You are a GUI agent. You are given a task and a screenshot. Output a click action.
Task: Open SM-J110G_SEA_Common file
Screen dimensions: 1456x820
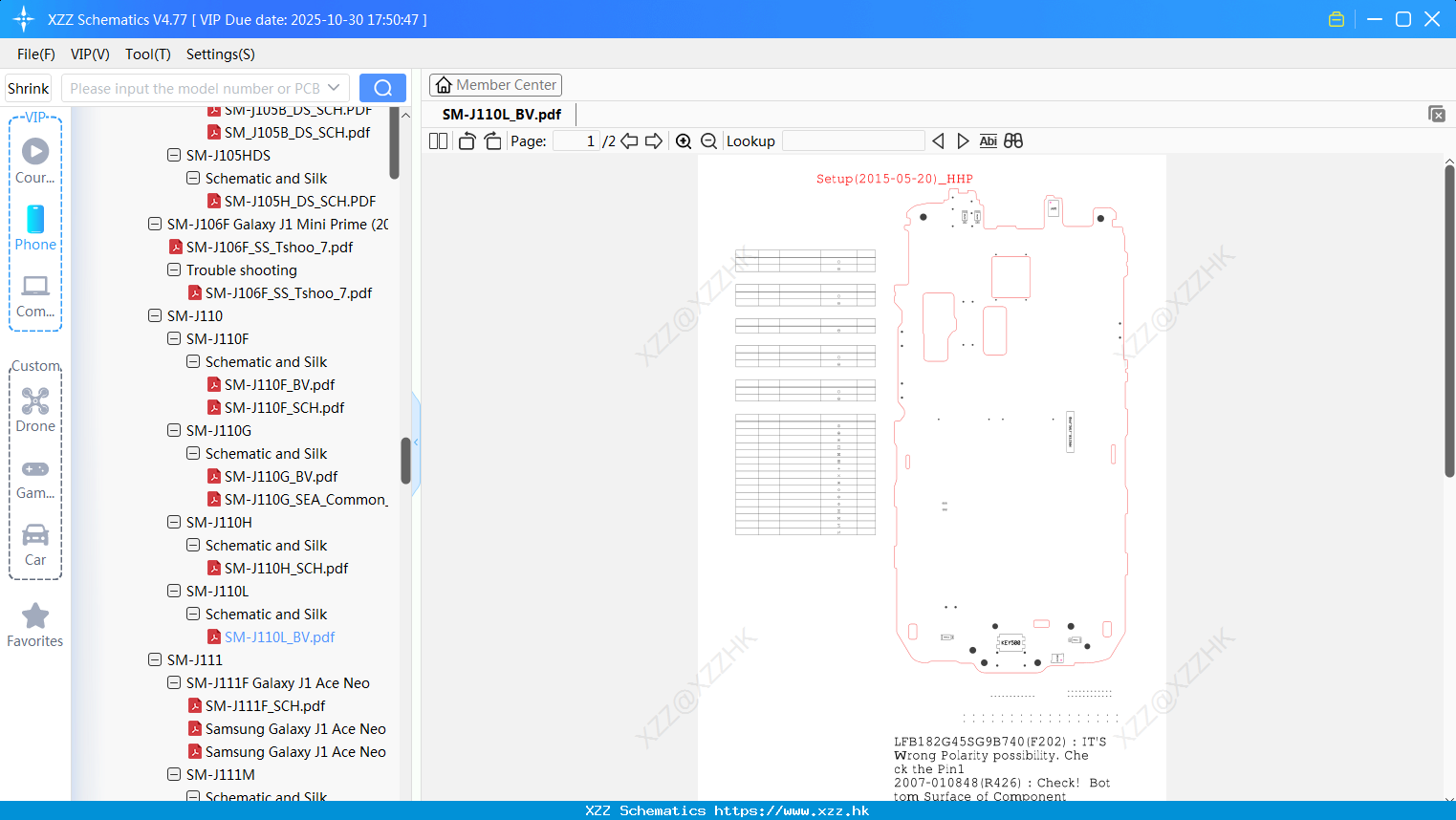tap(306, 499)
